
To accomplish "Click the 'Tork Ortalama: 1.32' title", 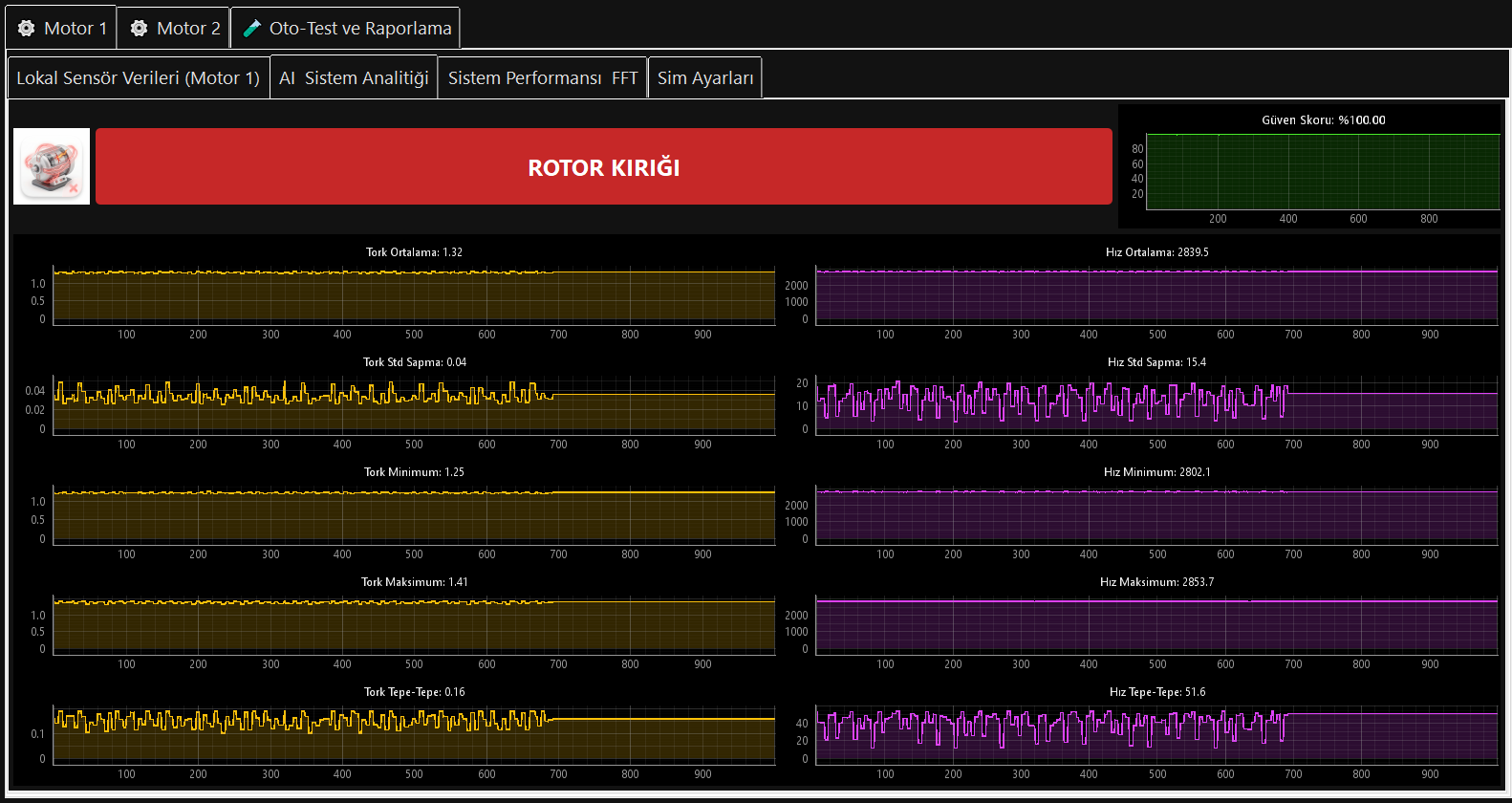I will (x=414, y=252).
